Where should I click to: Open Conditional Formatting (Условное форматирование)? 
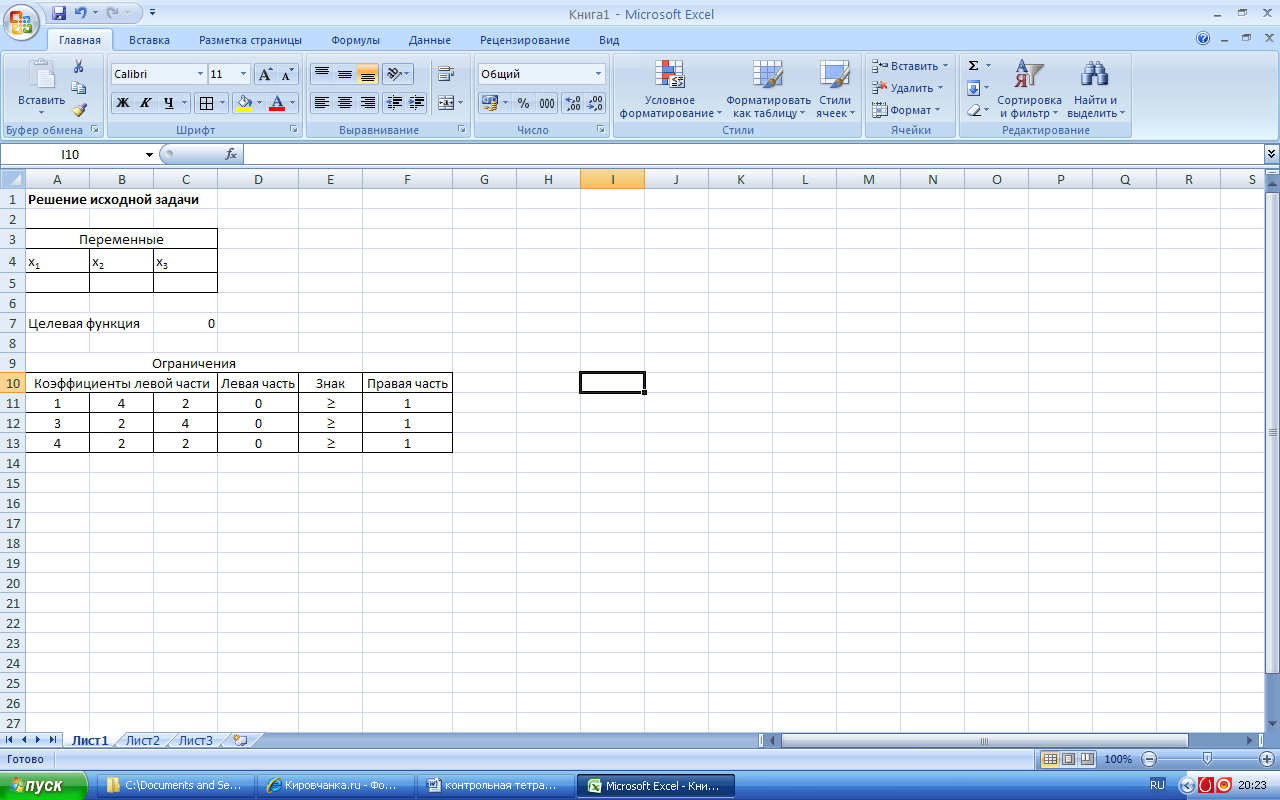(x=670, y=89)
